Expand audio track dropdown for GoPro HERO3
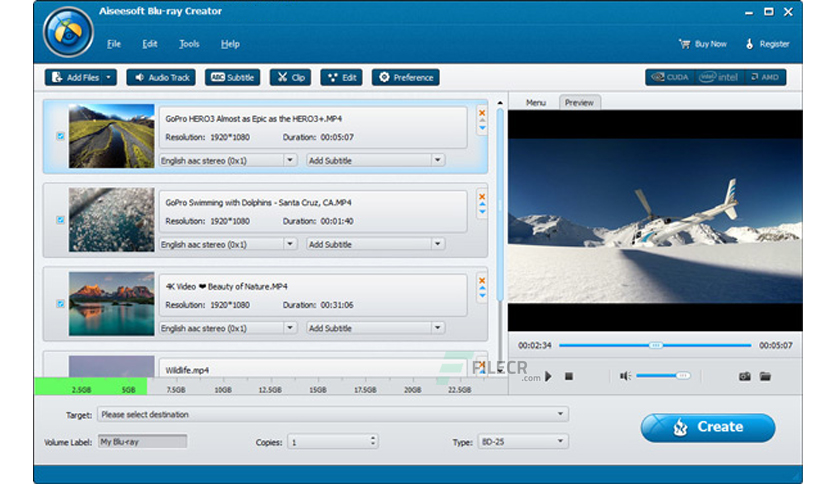This screenshot has height=484, width=836. 290,160
